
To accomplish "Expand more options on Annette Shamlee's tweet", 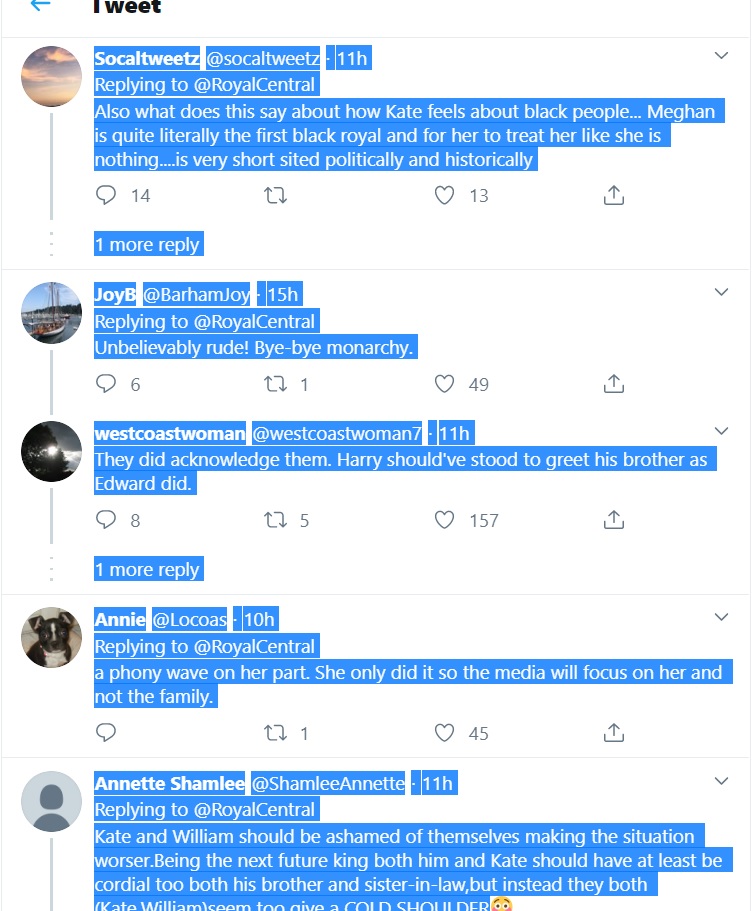I will click(x=721, y=781).
